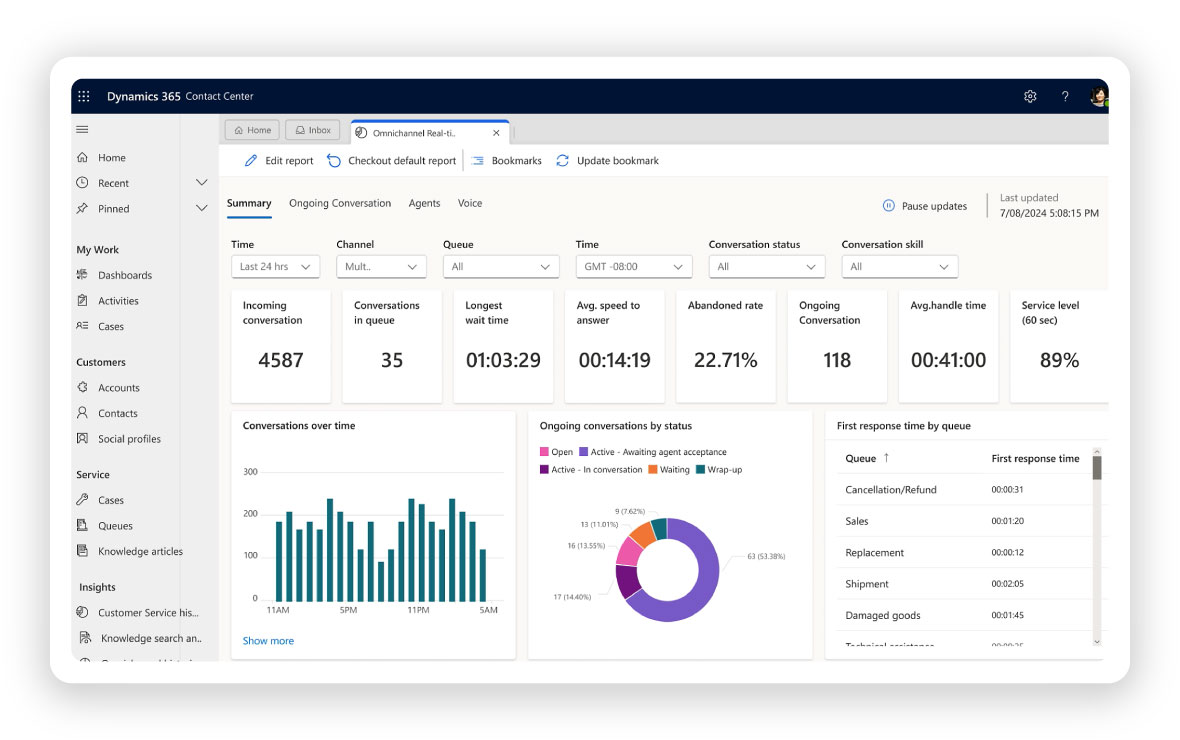Click the Waiting orange legend swatch
The width and height of the screenshot is (1180, 740).
tap(652, 469)
